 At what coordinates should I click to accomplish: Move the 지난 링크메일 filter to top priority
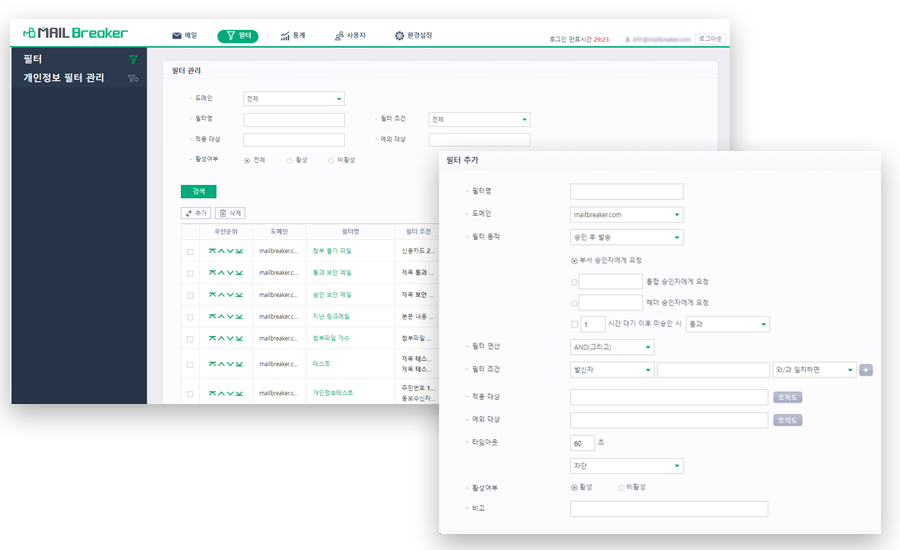tap(212, 316)
